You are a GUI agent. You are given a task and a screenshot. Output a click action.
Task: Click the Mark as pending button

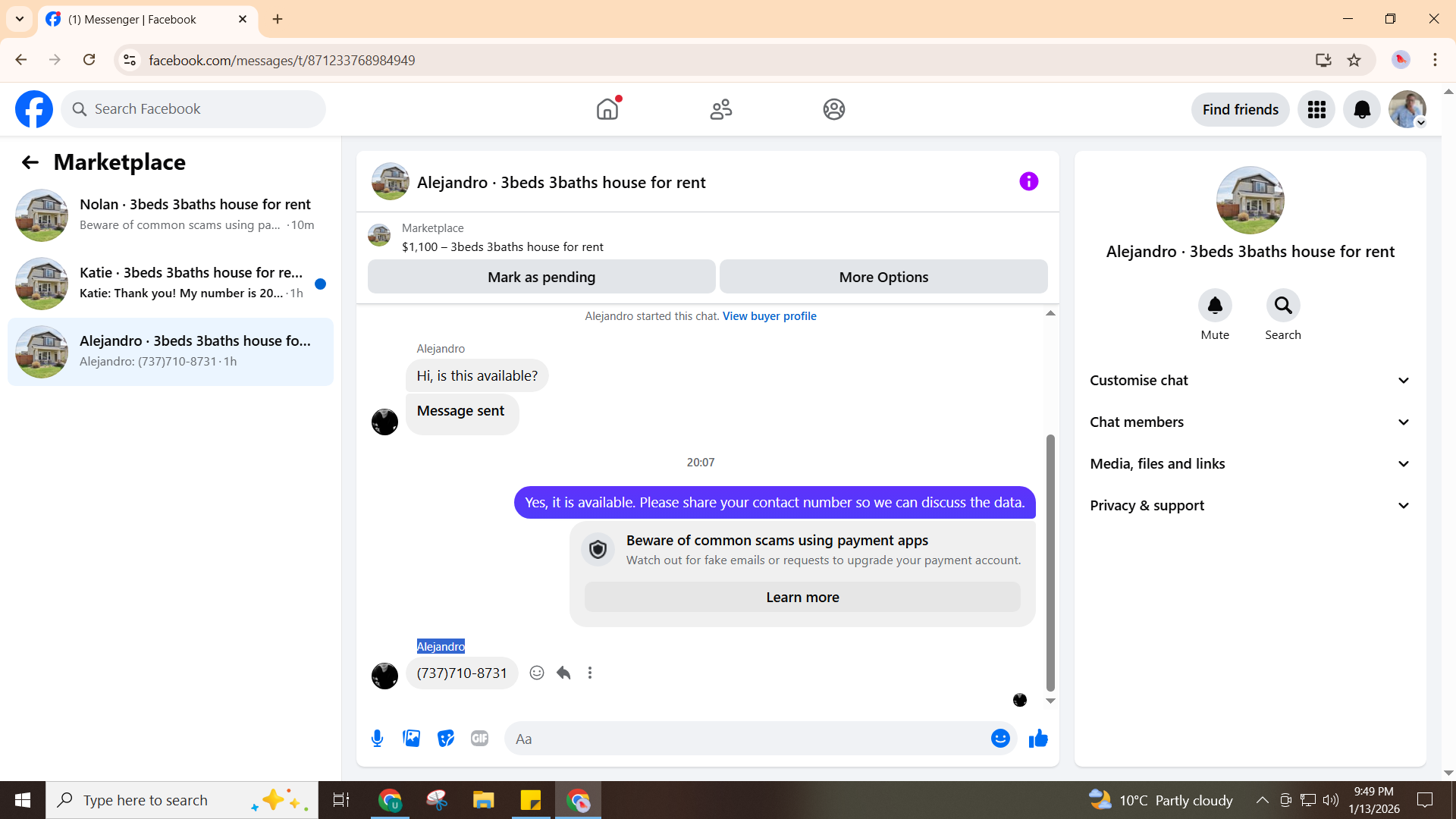pyautogui.click(x=541, y=278)
